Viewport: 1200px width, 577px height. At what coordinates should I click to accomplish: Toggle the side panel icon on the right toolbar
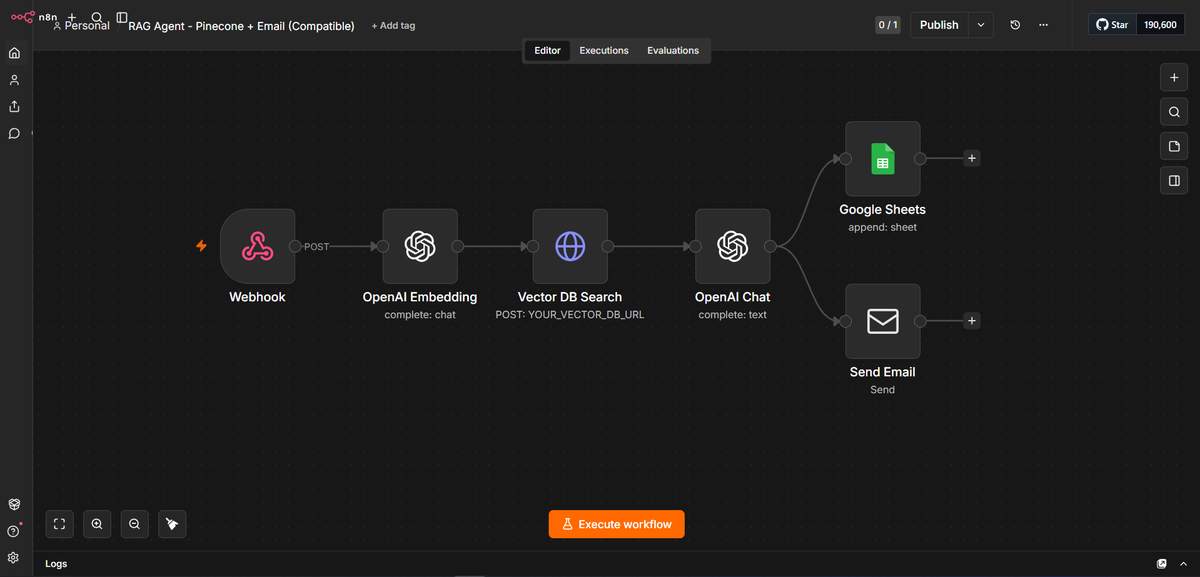[1174, 181]
